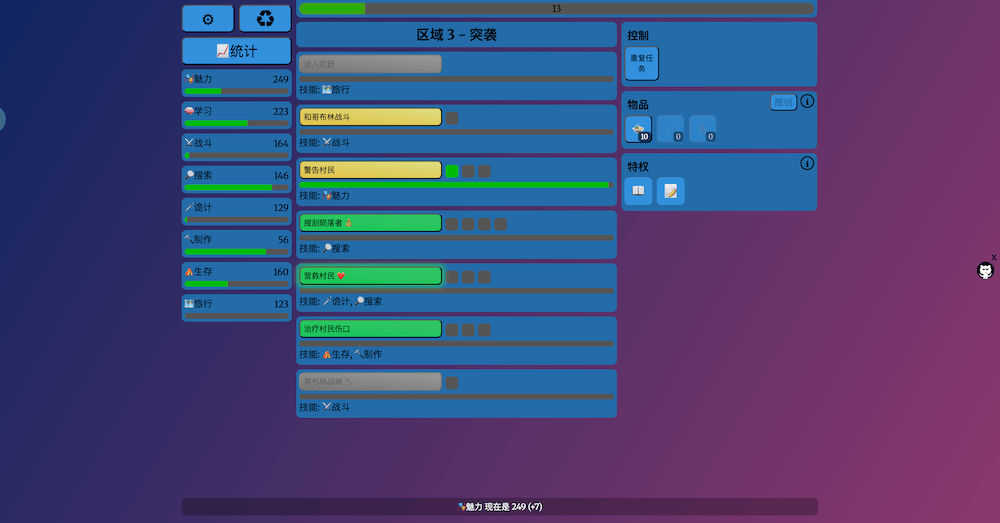Toggle the checkbox beside 和哥布林战斗
This screenshot has height=523, width=1000.
(452, 118)
